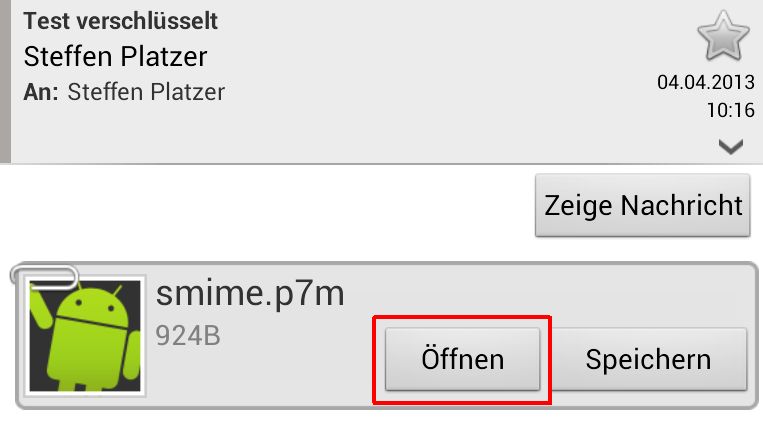The width and height of the screenshot is (763, 428).
Task: Tap the gray bar at header's left edge
Action: (5, 80)
